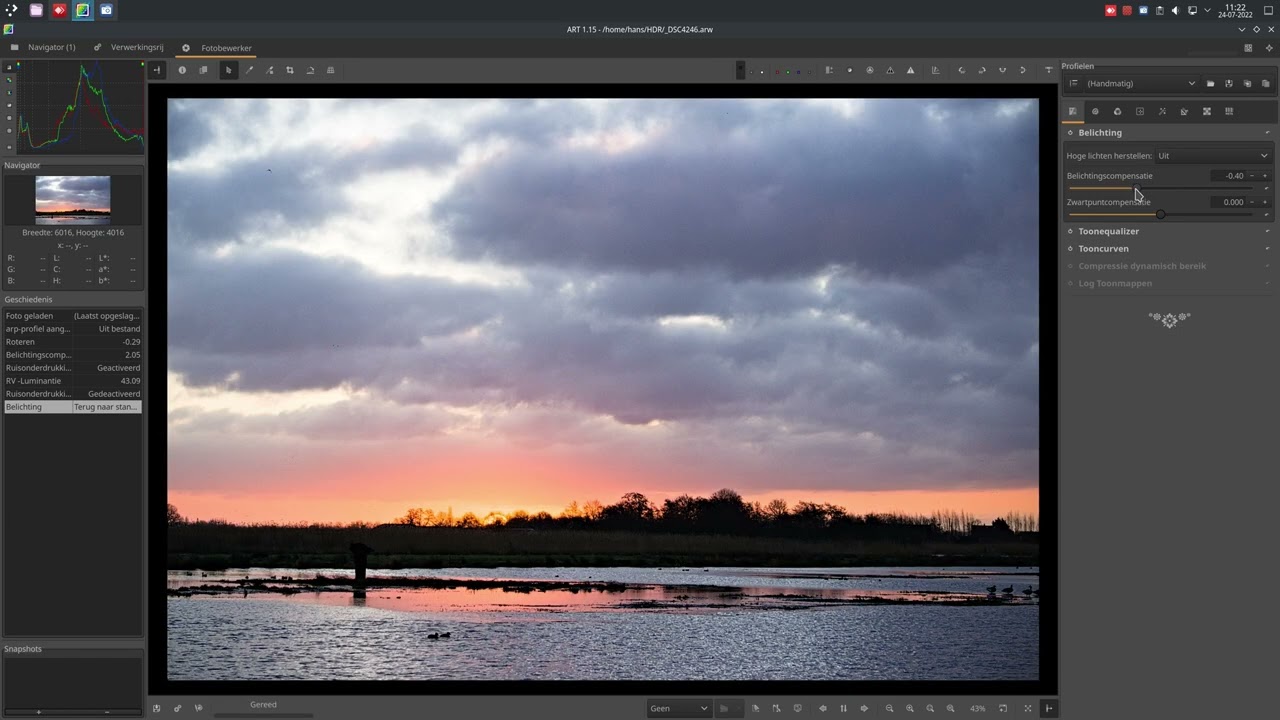Enable the Tooncurven module

[1070, 249]
